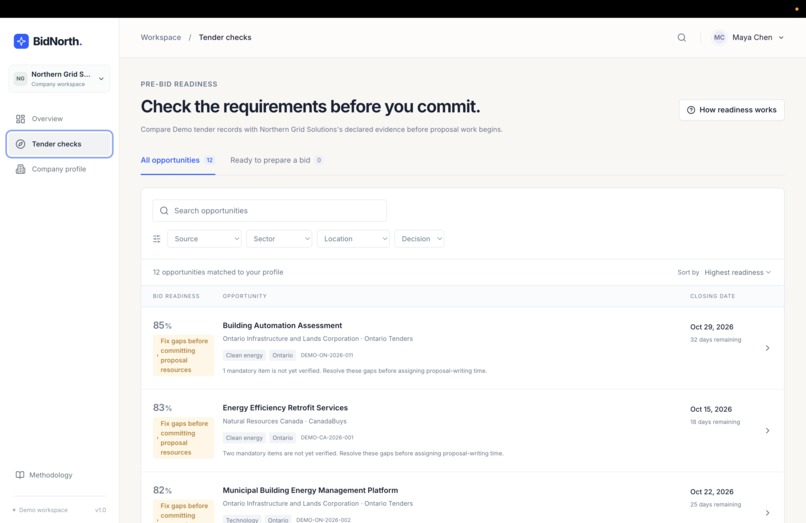Click the 32 days remaining text
Screen dimensions: 806x523
tap(716, 340)
